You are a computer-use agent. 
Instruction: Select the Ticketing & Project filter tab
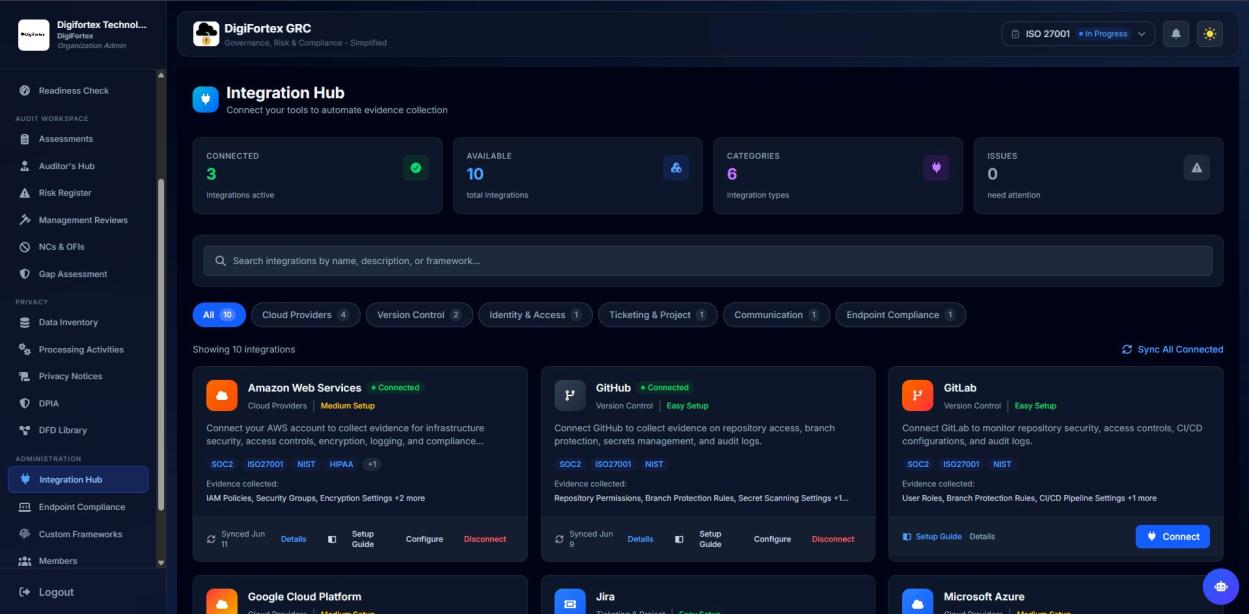[x=657, y=315]
